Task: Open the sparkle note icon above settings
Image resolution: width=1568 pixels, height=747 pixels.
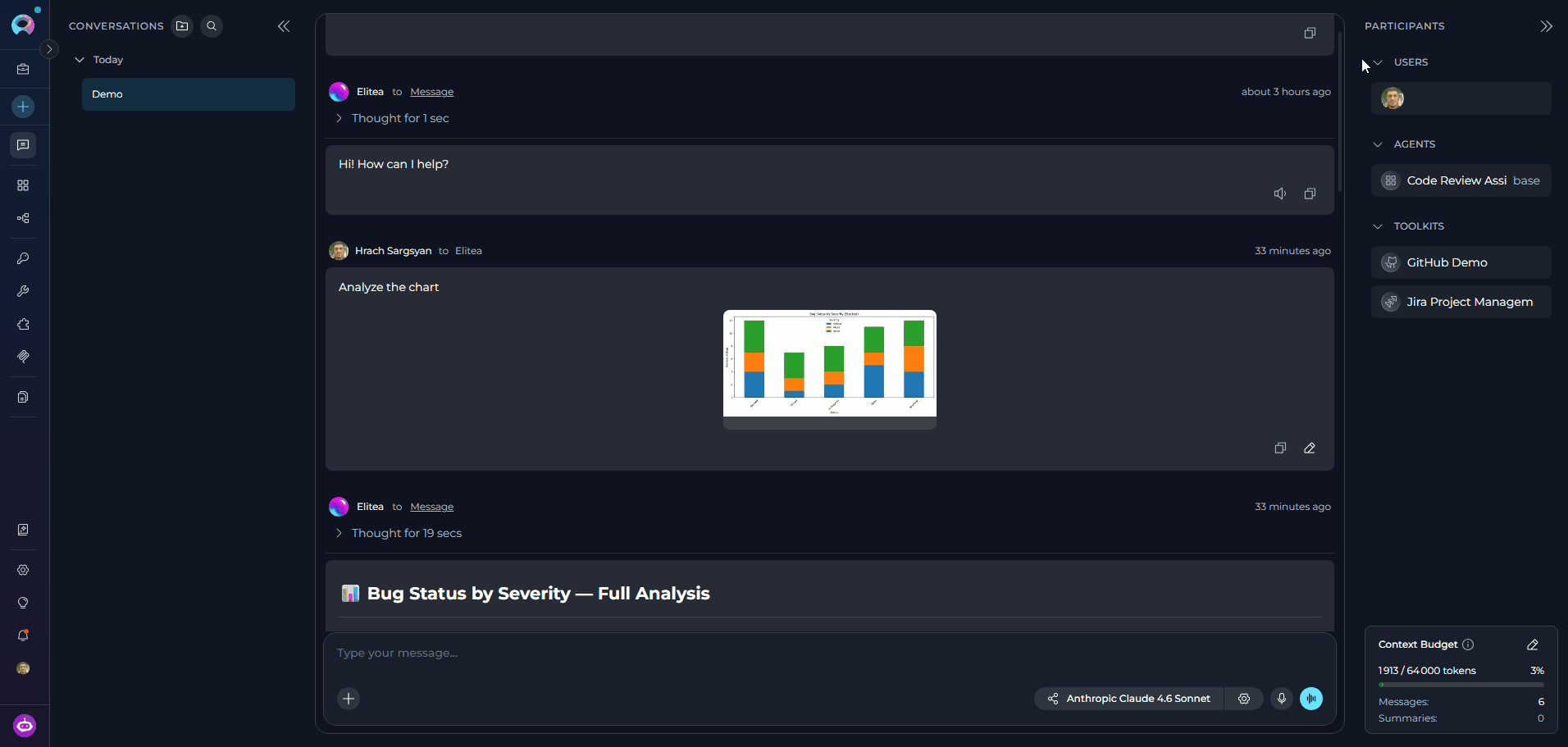Action: (x=23, y=530)
